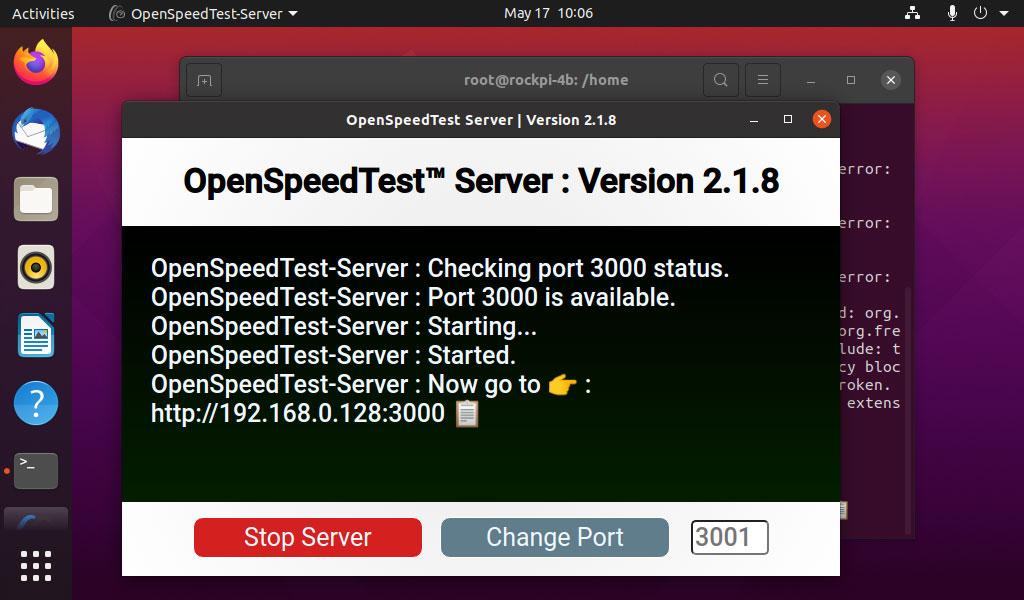Click the OpenSpeedTest Server Version 2.1.8 heading
The width and height of the screenshot is (1024, 600).
point(481,181)
